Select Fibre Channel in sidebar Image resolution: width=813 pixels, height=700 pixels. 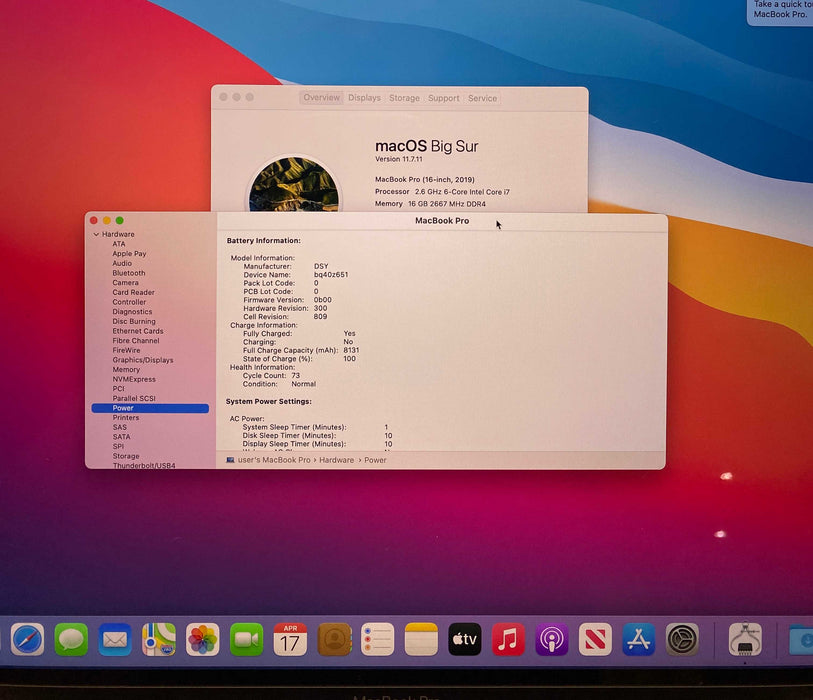coord(136,341)
